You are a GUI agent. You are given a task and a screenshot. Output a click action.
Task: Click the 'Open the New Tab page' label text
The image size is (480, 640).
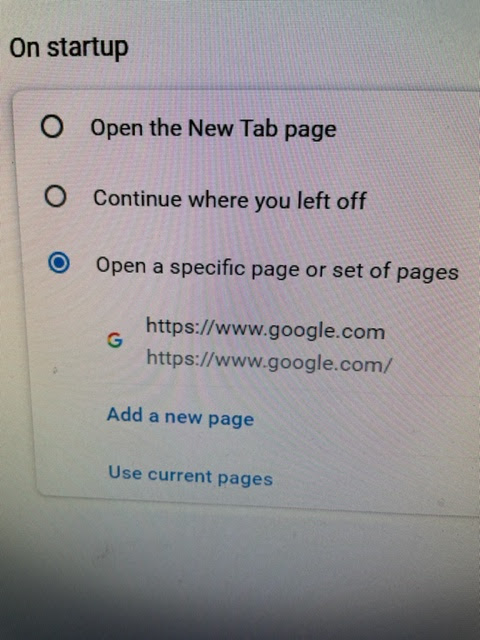click(213, 129)
